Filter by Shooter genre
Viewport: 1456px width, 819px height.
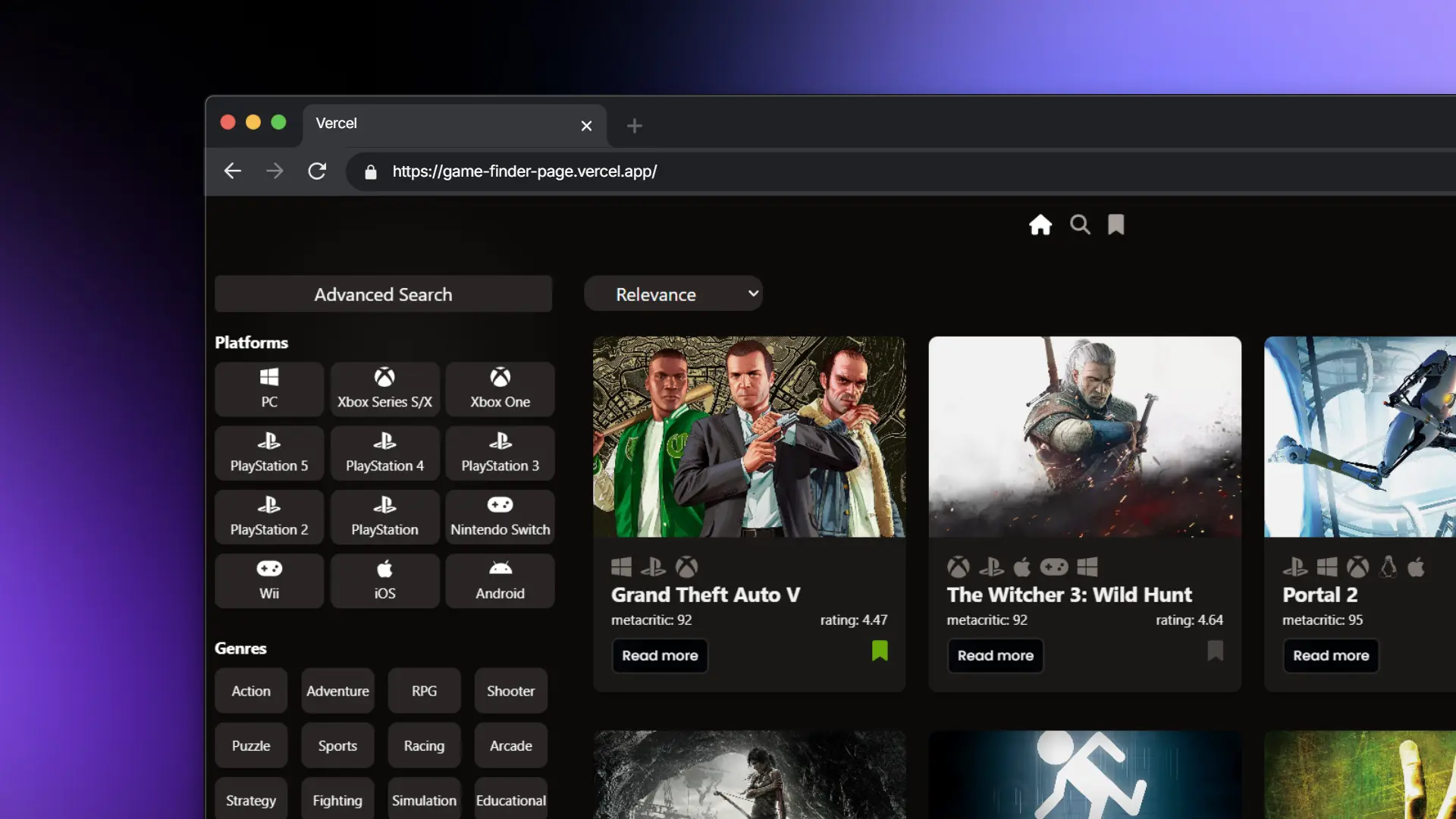[x=511, y=691]
